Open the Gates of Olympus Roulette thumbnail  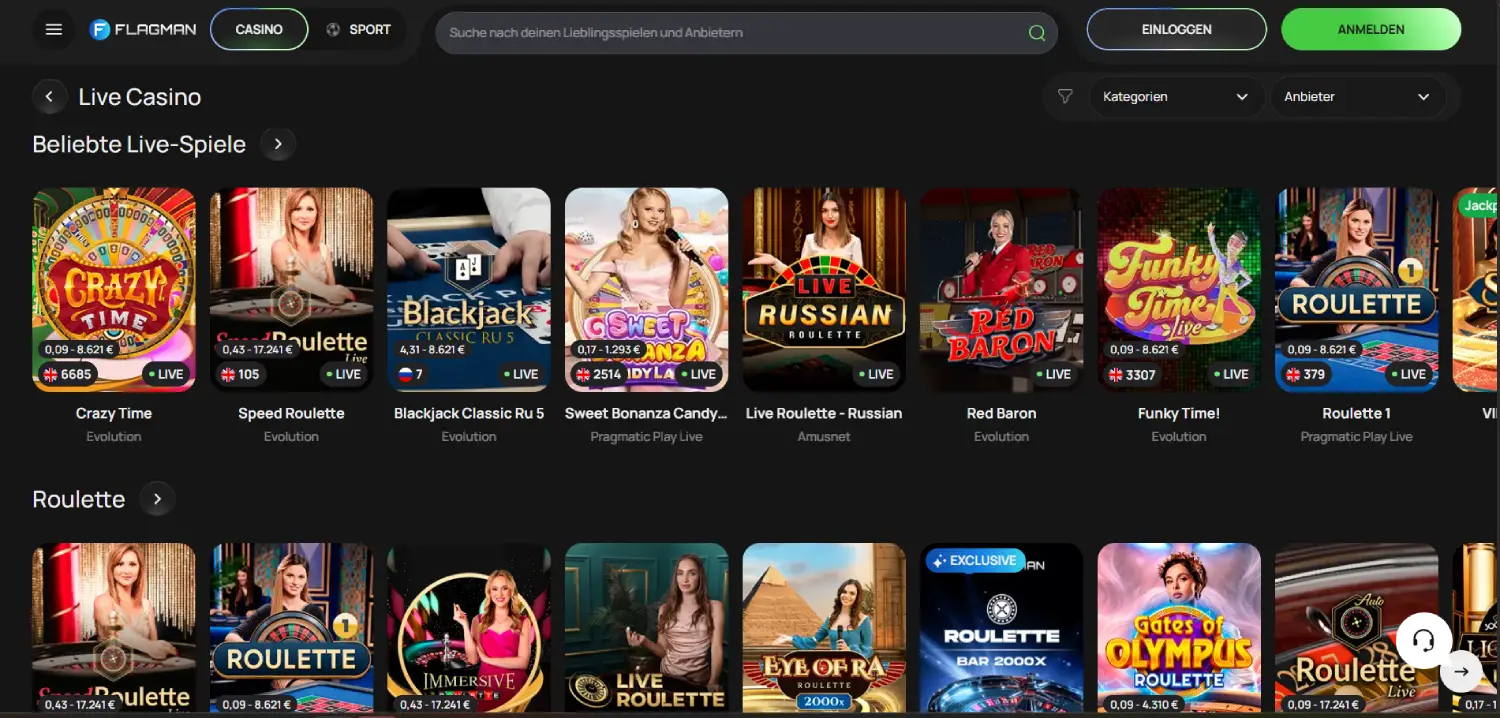tap(1179, 628)
